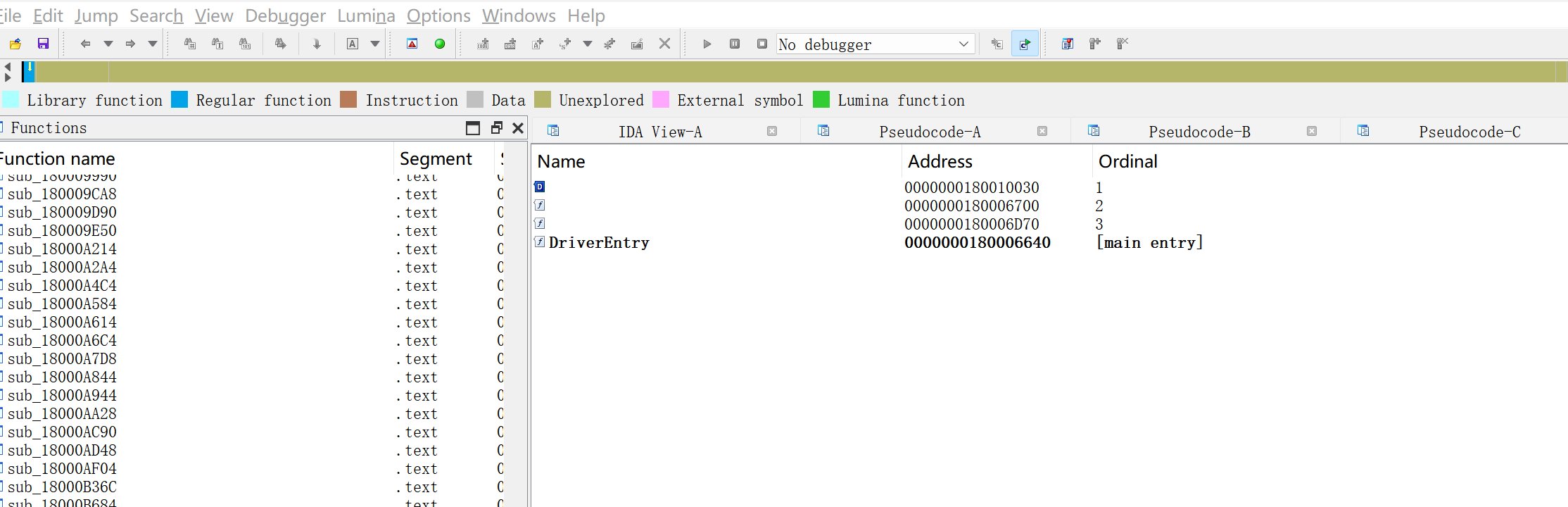Switch to the Pseudocode-A tab

point(930,132)
